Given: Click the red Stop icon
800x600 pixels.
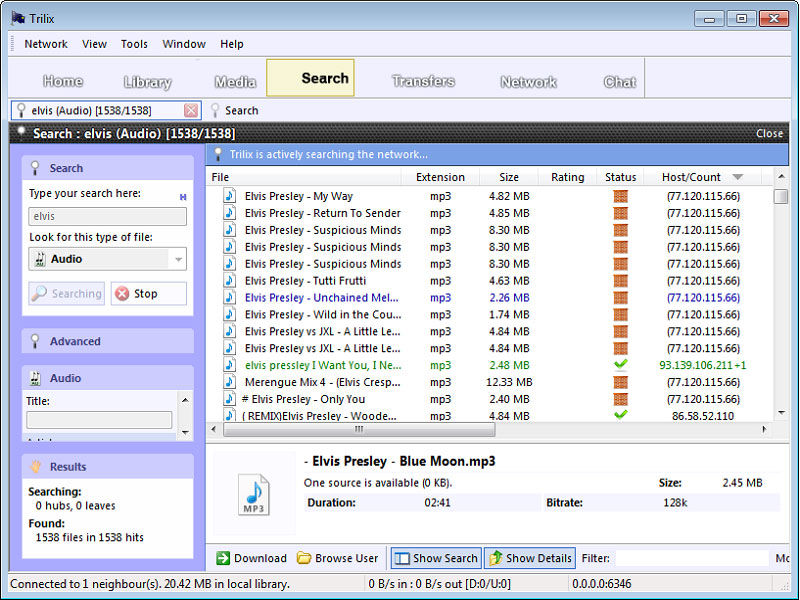Looking at the screenshot, I should (x=122, y=293).
